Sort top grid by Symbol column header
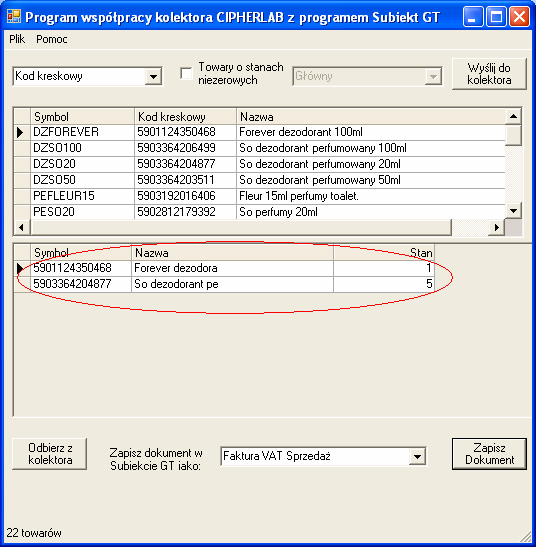This screenshot has height=550, width=537. coord(82,116)
